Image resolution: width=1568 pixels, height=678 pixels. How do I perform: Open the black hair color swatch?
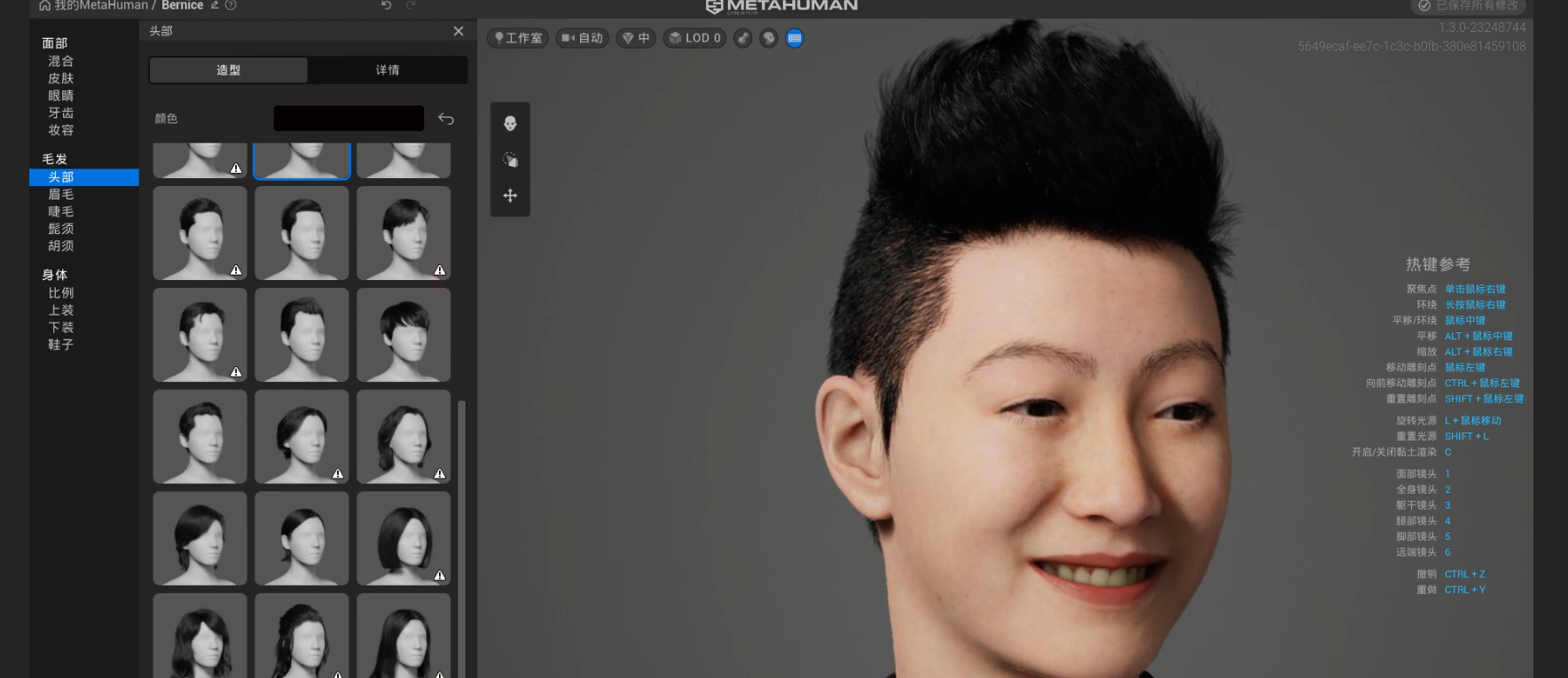(349, 119)
